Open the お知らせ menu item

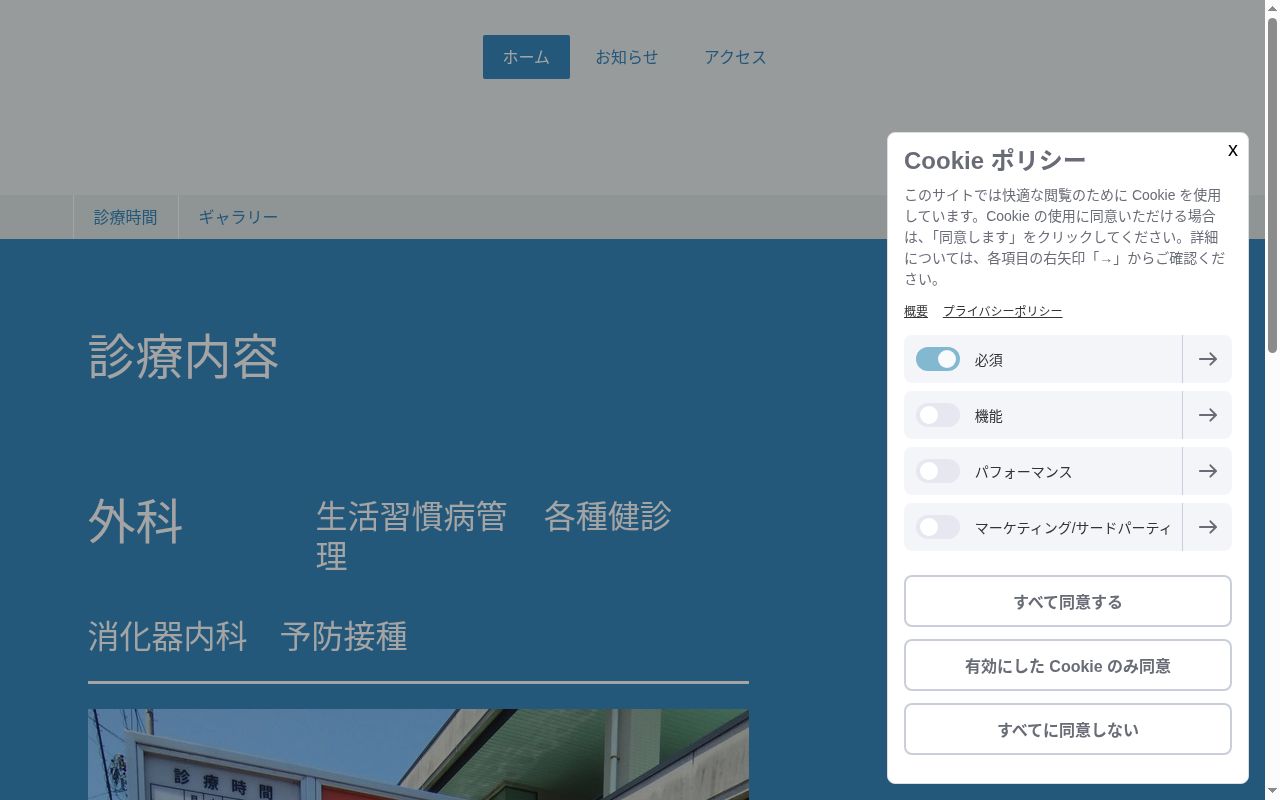coord(627,57)
